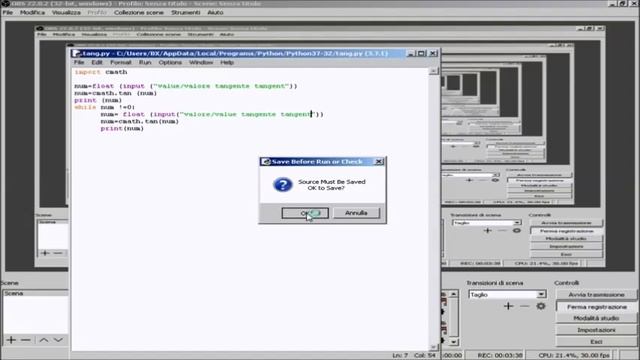
Task: Click the CPU usage text in status bar
Action: coord(574,356)
